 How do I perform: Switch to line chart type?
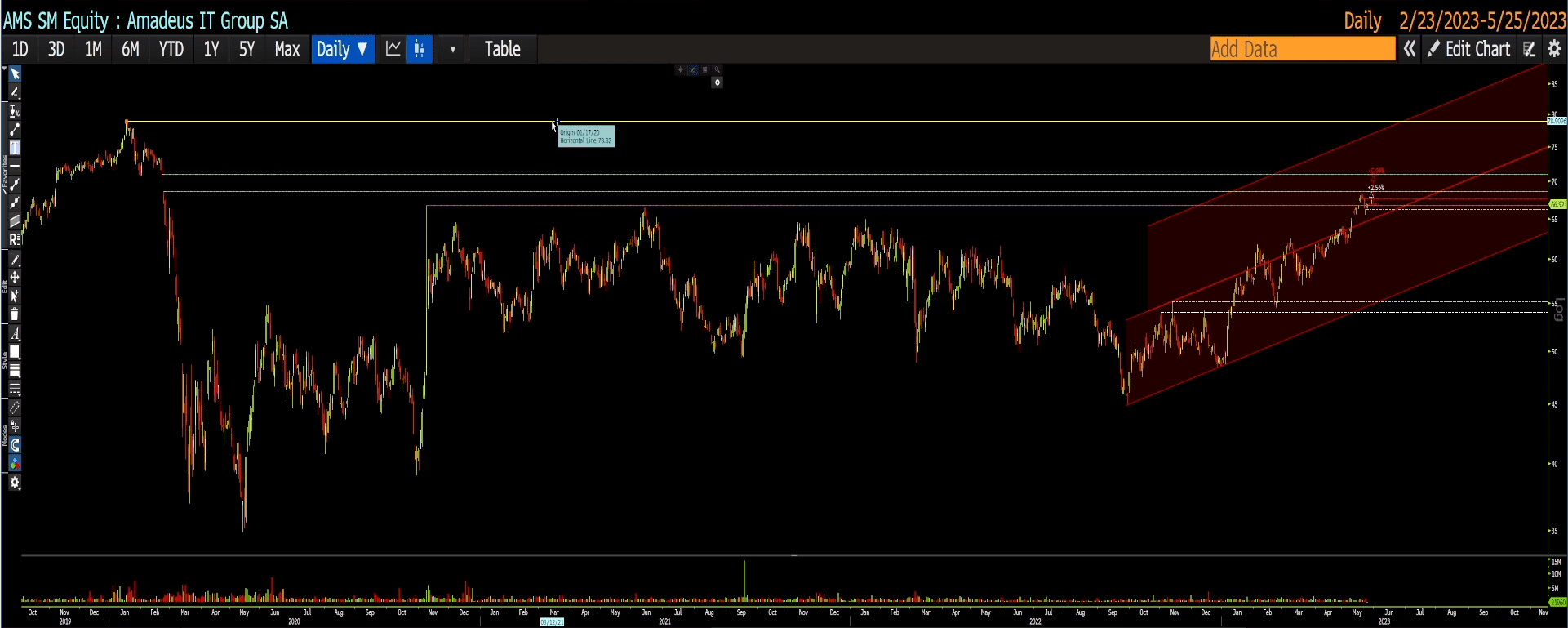(393, 49)
